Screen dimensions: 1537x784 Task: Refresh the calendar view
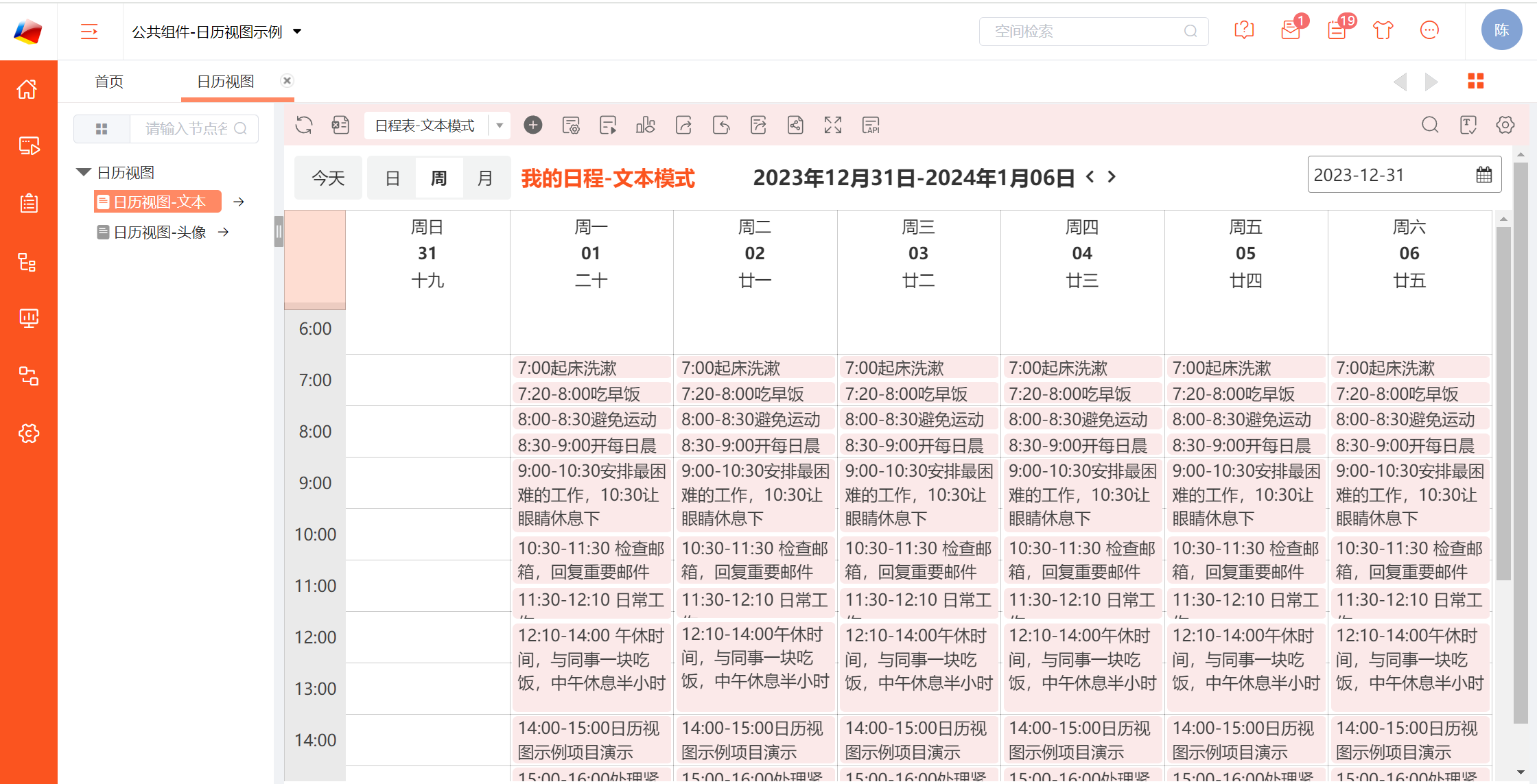coord(304,126)
